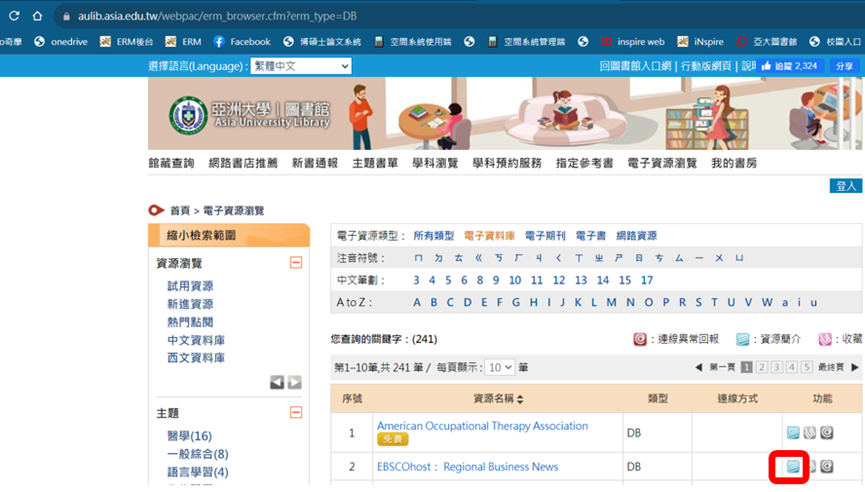Filter by 電子期刊 resource type
Image resolution: width=865 pixels, height=492 pixels.
point(545,236)
